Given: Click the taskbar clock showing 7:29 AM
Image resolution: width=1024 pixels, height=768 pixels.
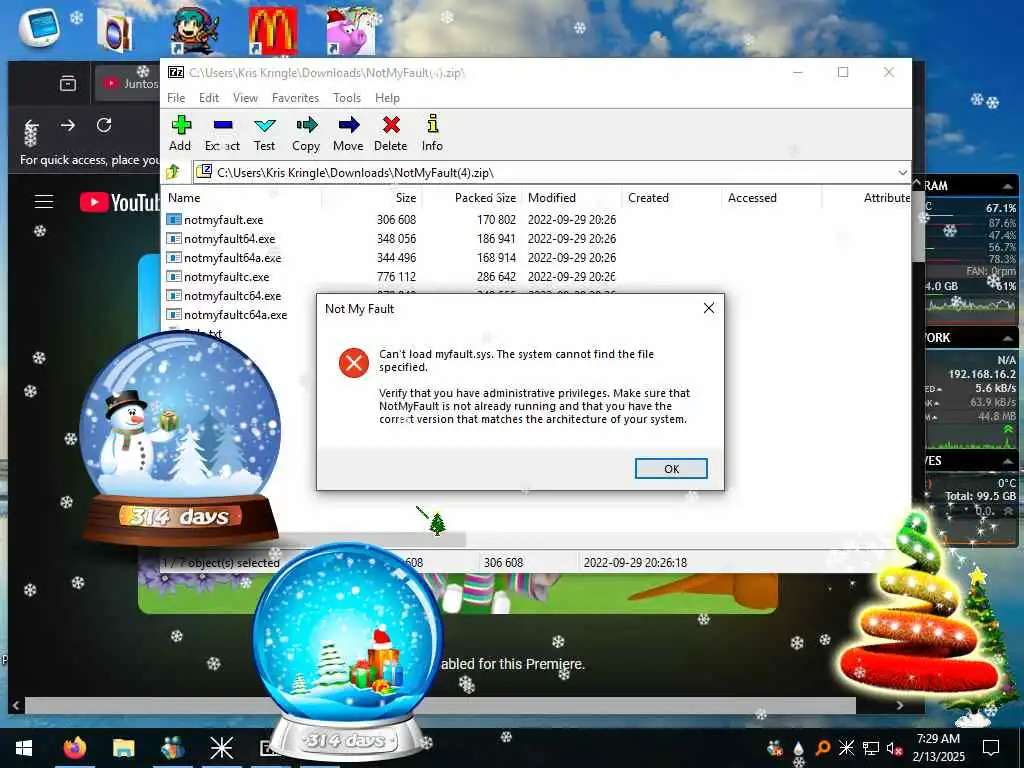Looking at the screenshot, I should click(938, 748).
